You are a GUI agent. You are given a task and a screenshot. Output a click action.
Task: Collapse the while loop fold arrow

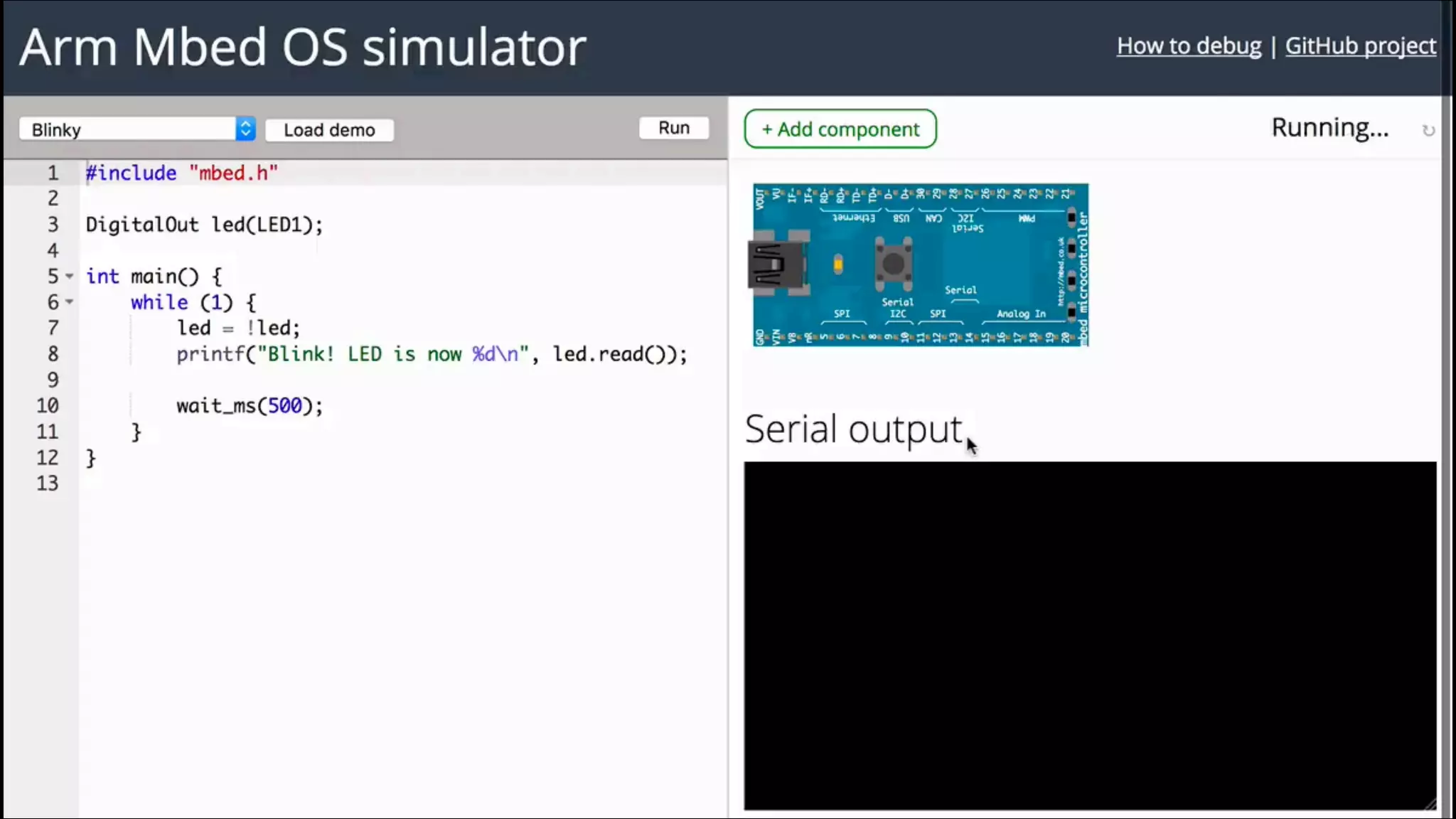(x=70, y=302)
